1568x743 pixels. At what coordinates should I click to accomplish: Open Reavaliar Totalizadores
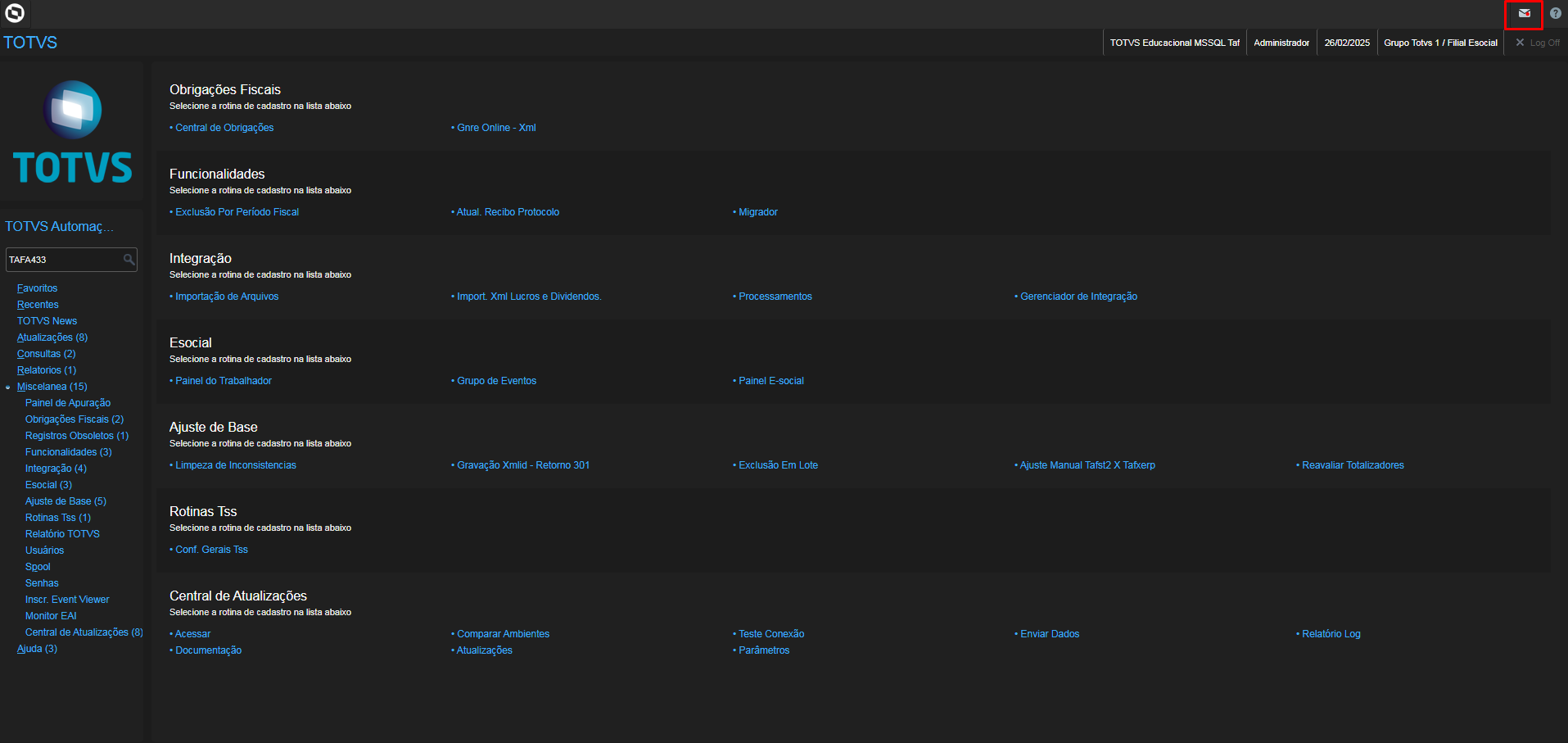coord(1353,465)
